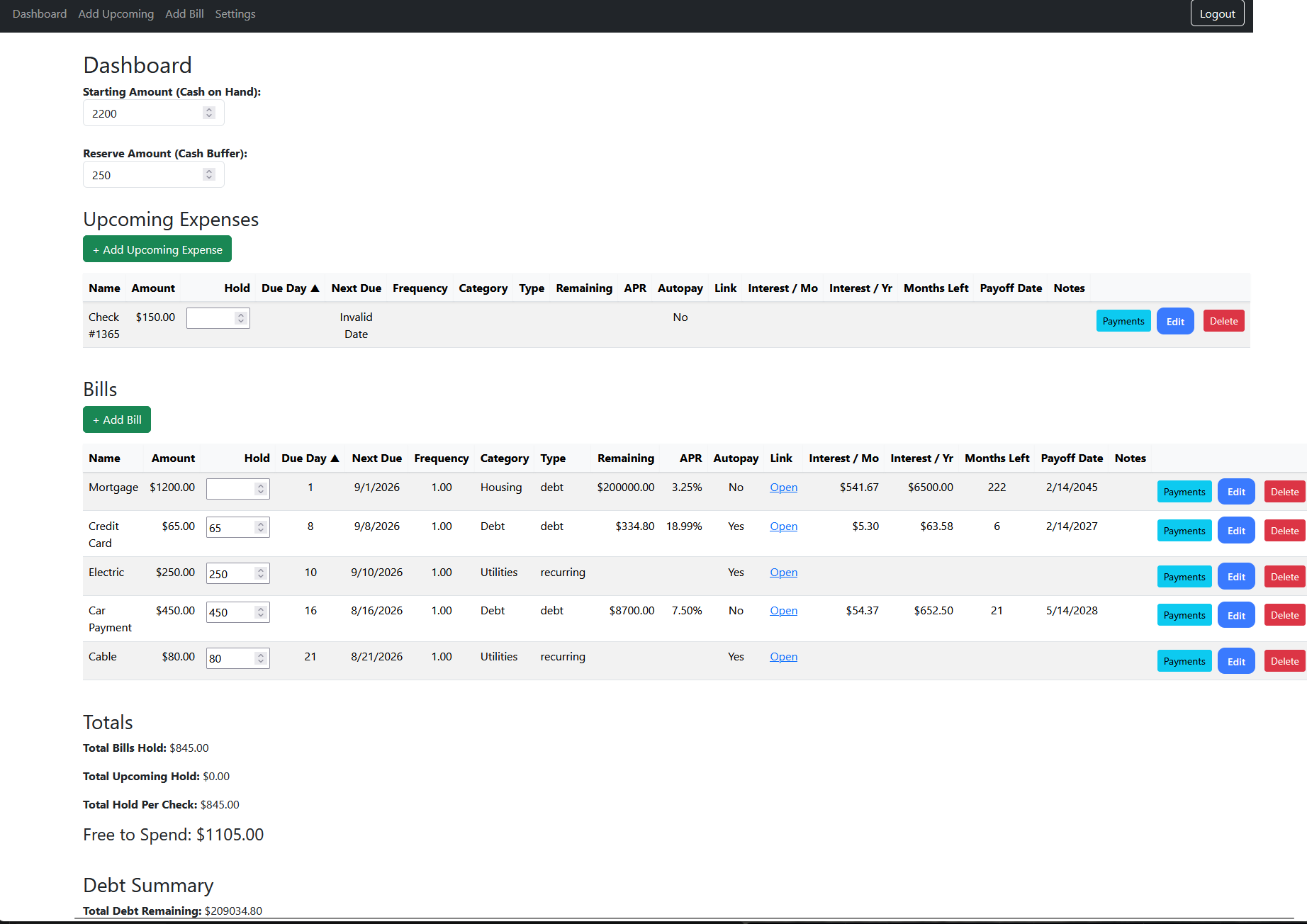Edit the Check #1365 expense
This screenshot has height=924, width=1307.
coord(1175,321)
